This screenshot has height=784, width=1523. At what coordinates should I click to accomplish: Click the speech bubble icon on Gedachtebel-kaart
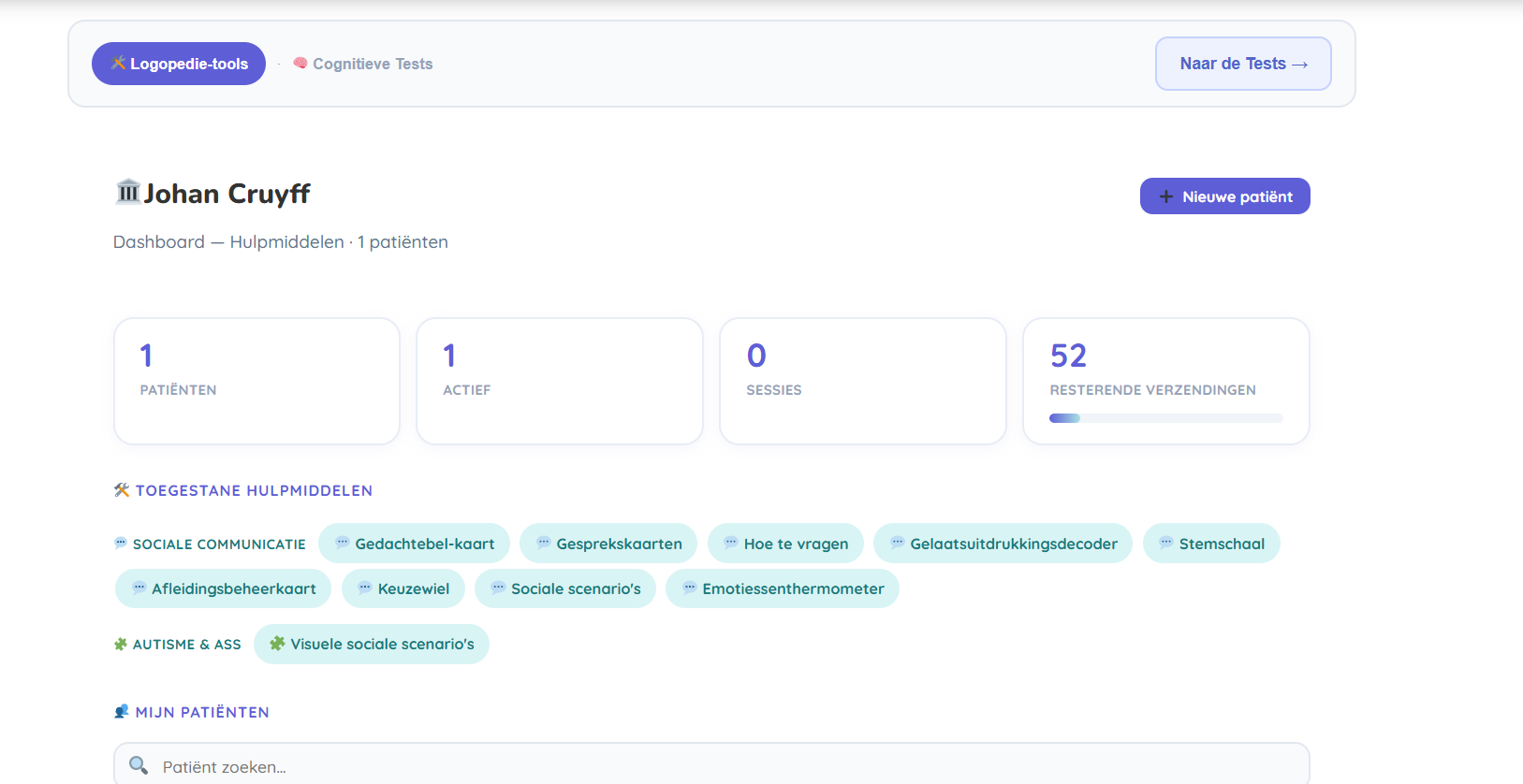(x=343, y=543)
